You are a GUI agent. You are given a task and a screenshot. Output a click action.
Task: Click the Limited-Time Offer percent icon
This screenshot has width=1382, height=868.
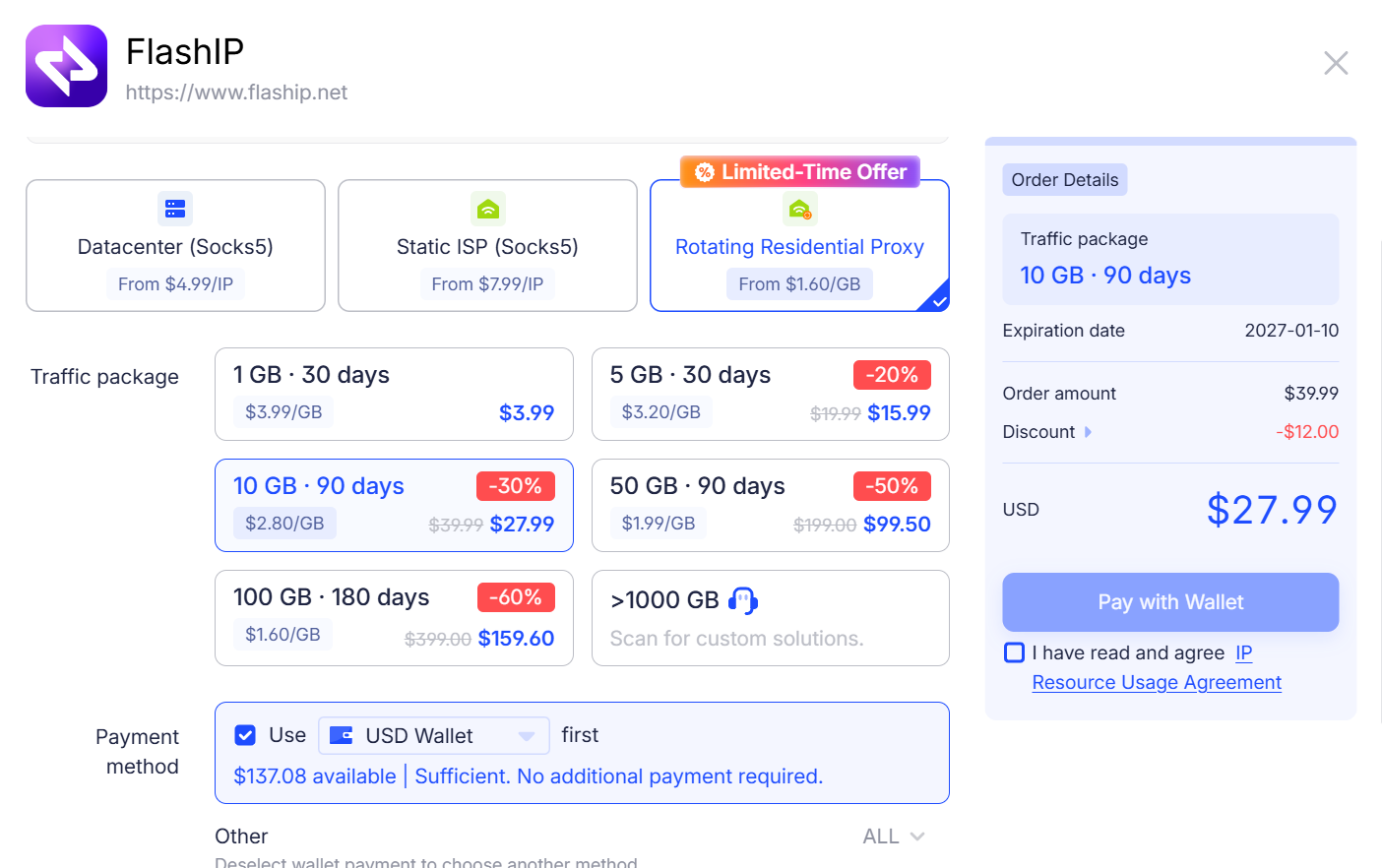click(x=704, y=172)
